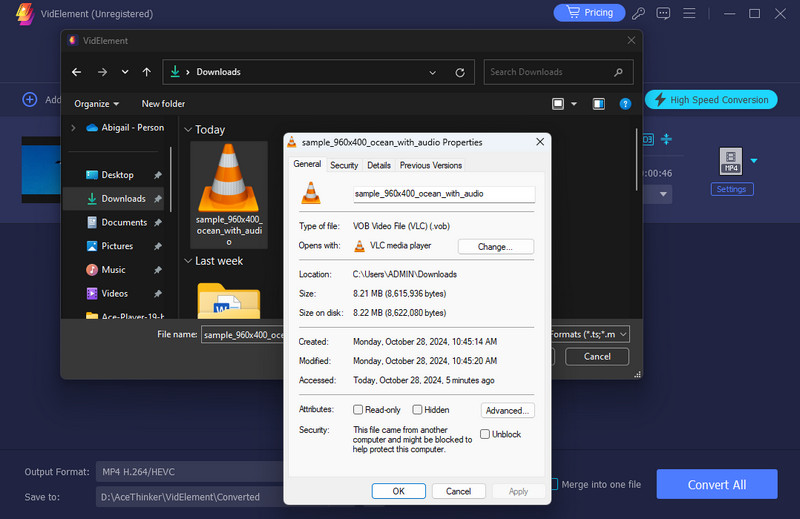Open the file formats filter dropdown

coord(590,335)
